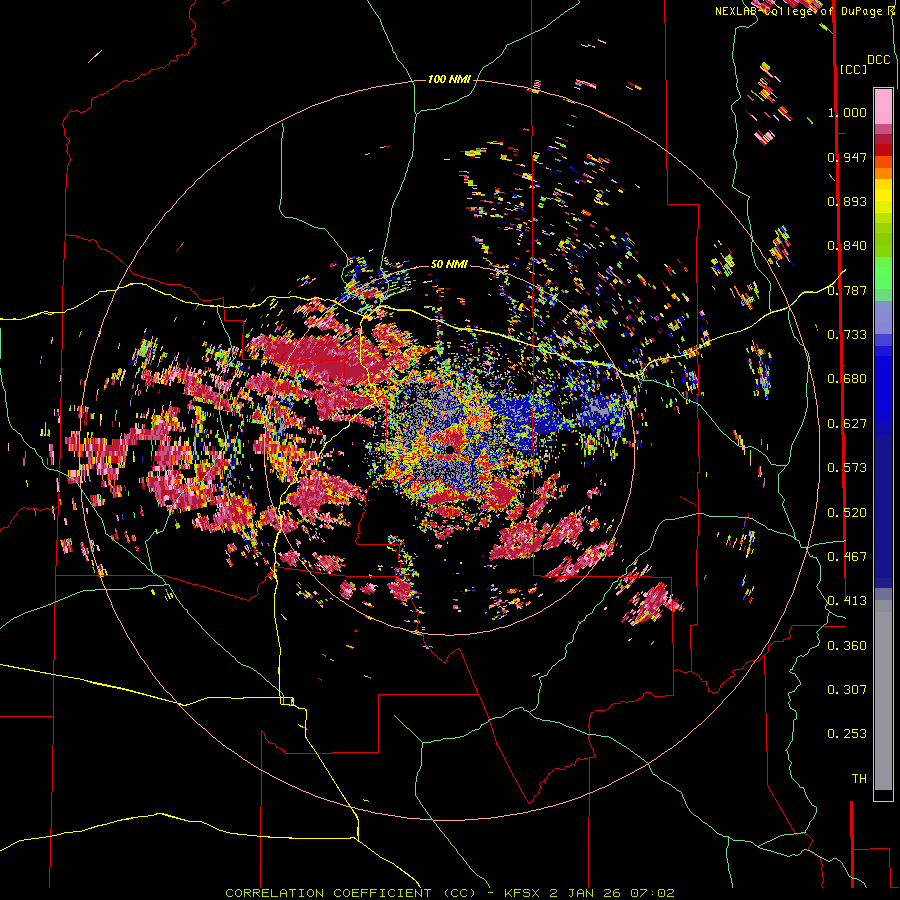Click the 0.573 legend value
The height and width of the screenshot is (900, 900).
coord(847,467)
